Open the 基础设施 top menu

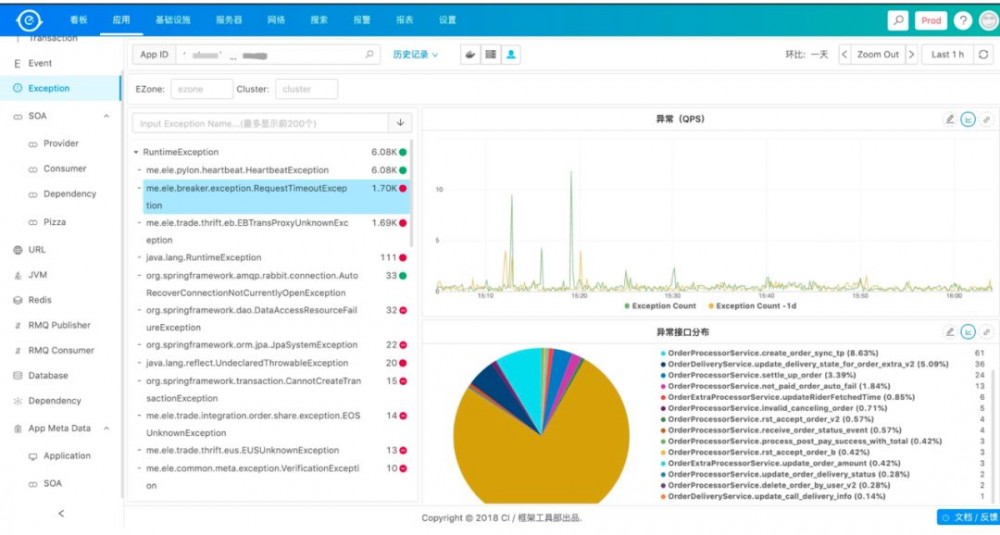(x=173, y=20)
